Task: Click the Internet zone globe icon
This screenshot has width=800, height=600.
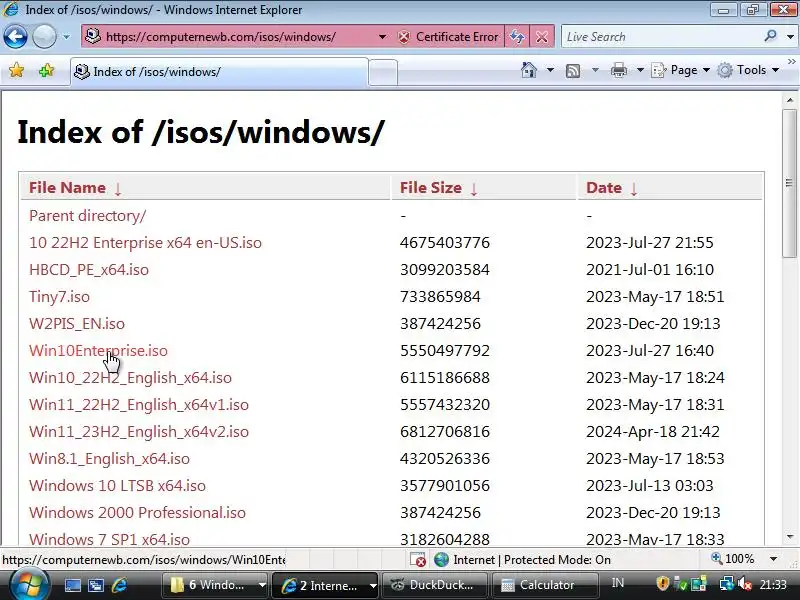Action: pos(441,560)
